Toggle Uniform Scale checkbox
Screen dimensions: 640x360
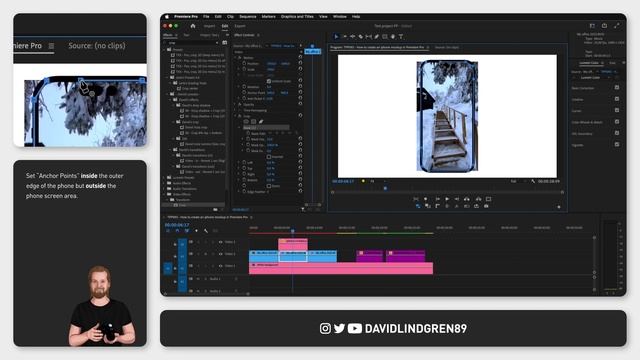[269, 81]
